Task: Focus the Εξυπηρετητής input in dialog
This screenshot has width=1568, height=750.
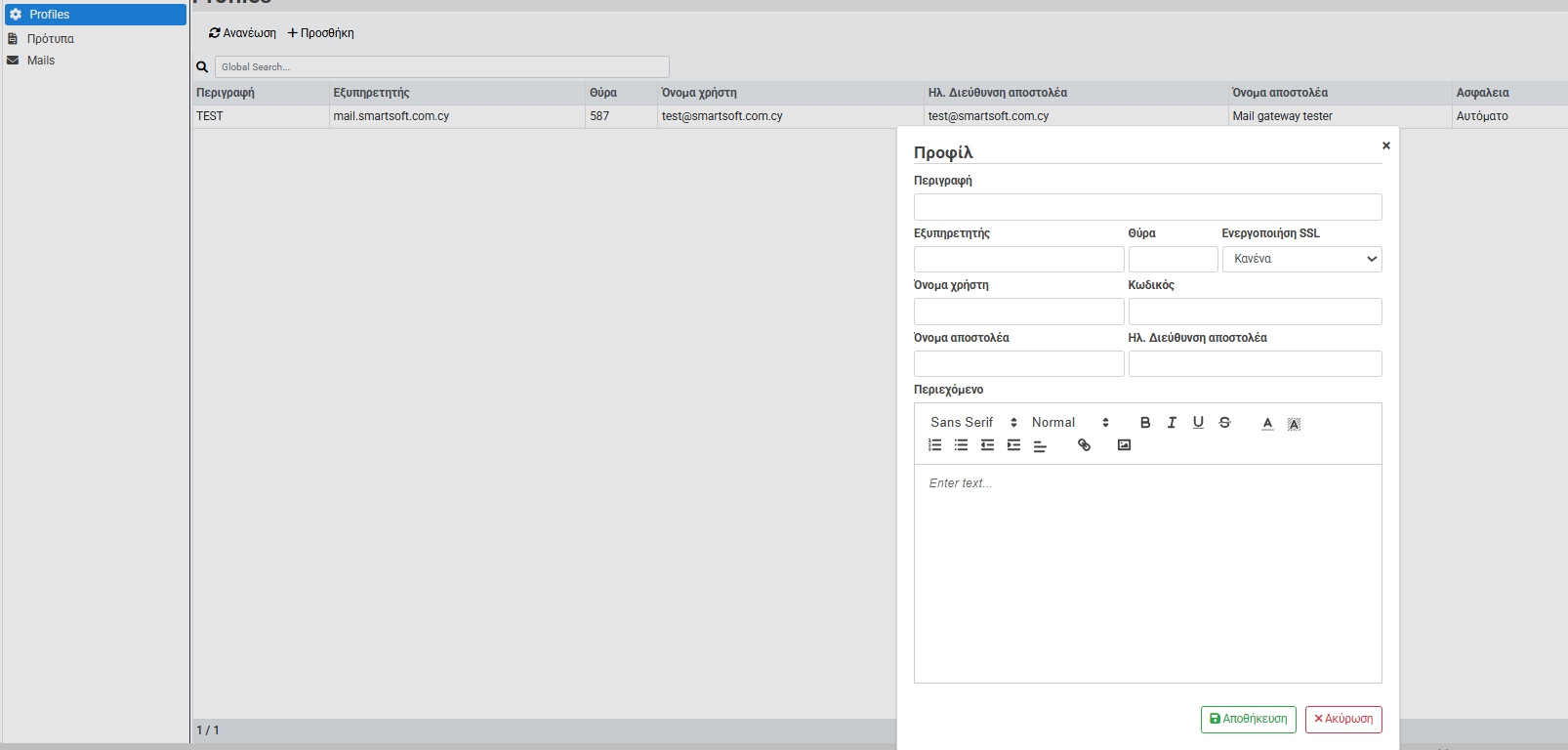Action: click(x=1018, y=259)
